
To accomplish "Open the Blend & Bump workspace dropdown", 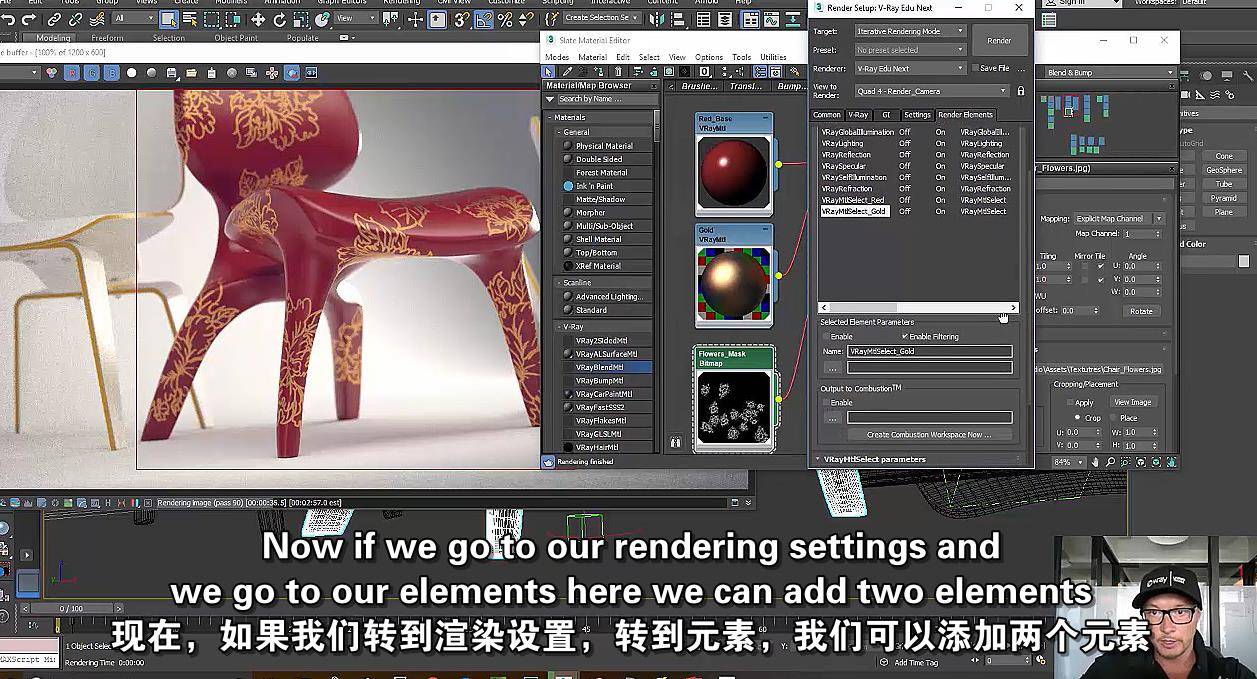I will [1108, 71].
